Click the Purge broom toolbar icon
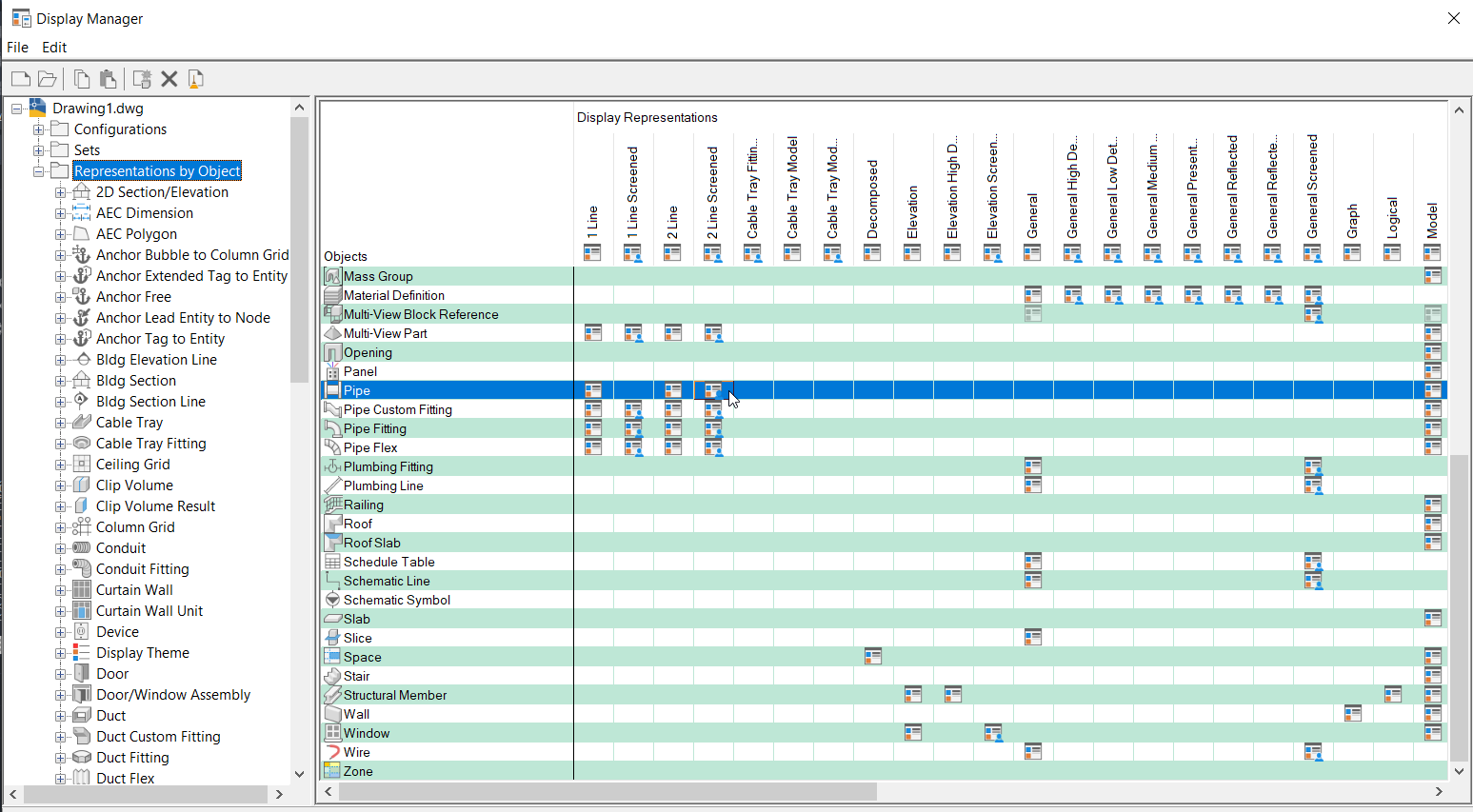The width and height of the screenshot is (1473, 812). coord(196,79)
